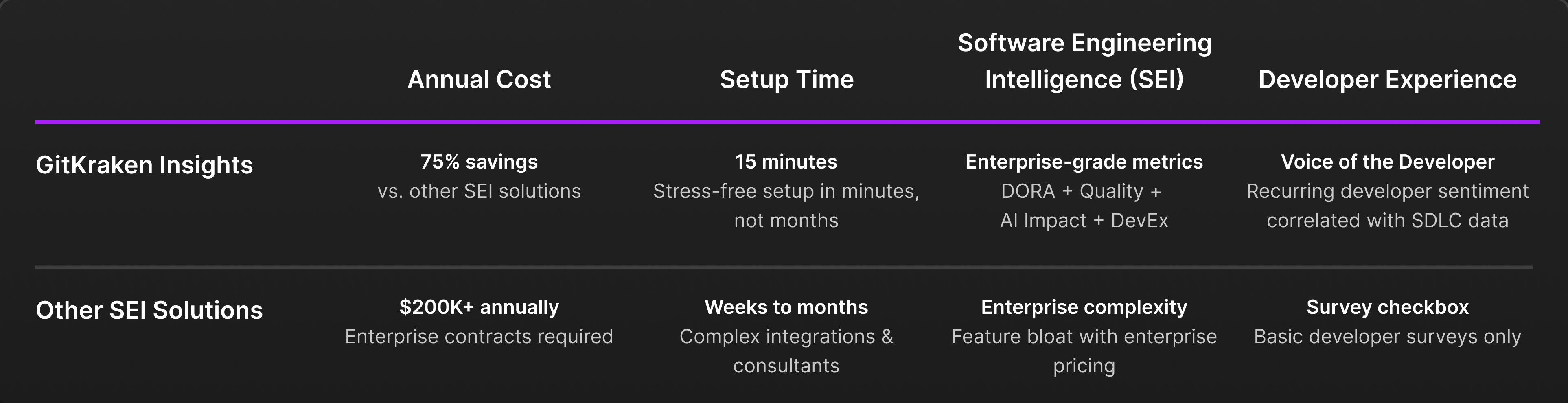Viewport: 1568px width, 403px height.
Task: Click the Survey checkbox heading
Action: tap(1387, 307)
